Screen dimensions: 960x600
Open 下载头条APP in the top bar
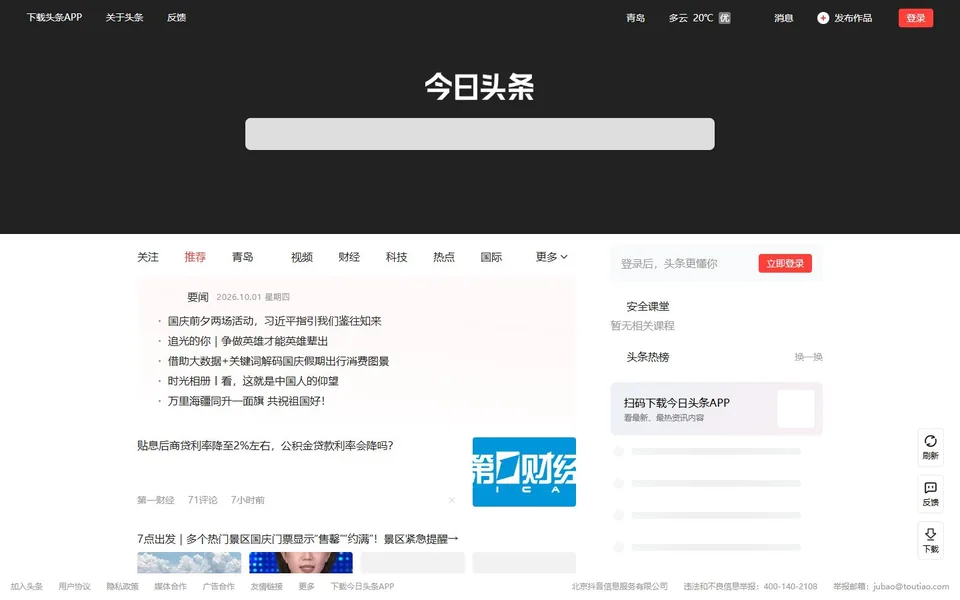(54, 17)
